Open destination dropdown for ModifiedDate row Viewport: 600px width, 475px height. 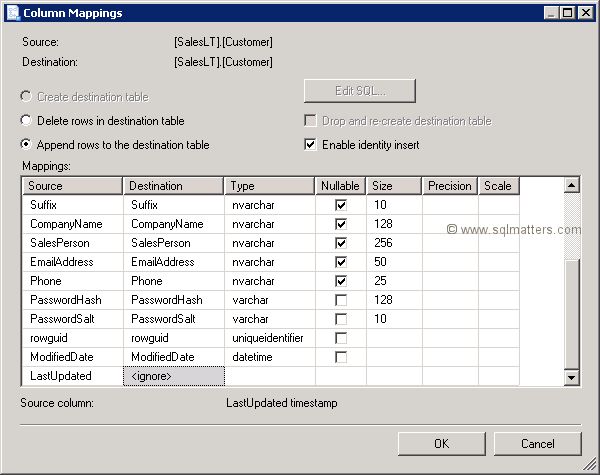coord(174,357)
